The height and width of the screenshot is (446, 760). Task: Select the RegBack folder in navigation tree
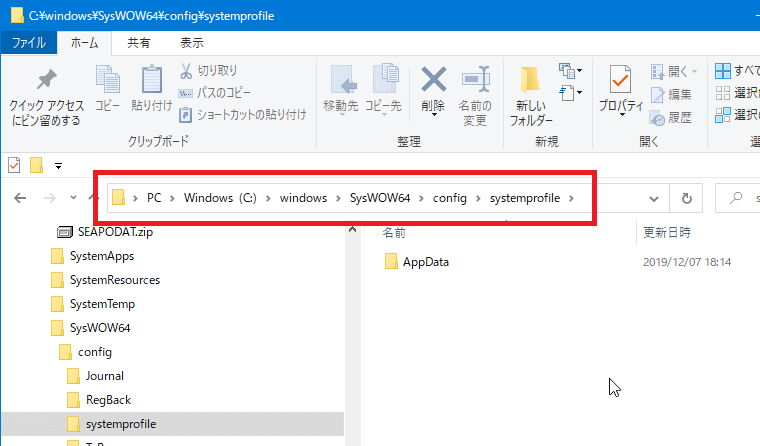108,400
